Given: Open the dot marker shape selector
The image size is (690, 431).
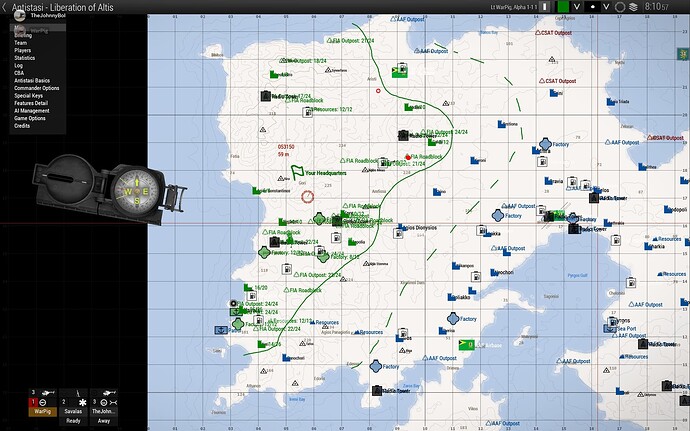Looking at the screenshot, I should click(593, 7).
